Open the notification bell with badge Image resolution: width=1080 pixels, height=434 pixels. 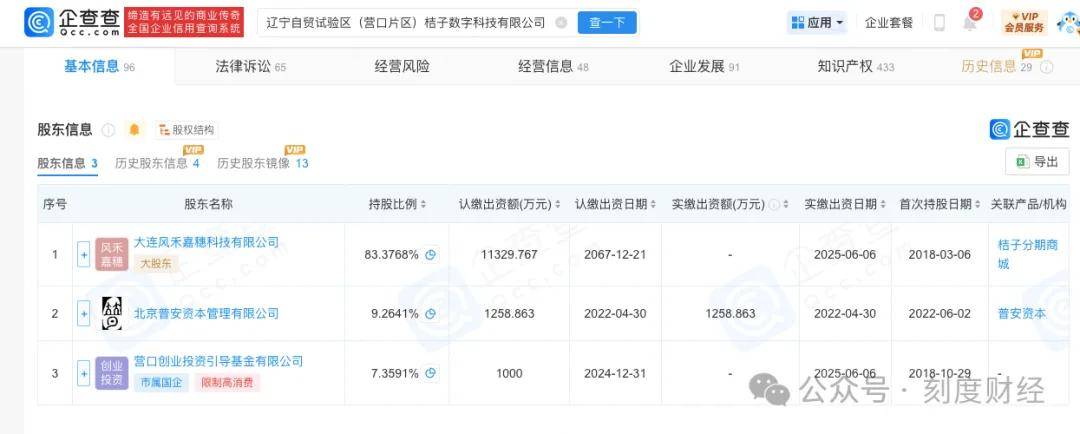[x=970, y=22]
